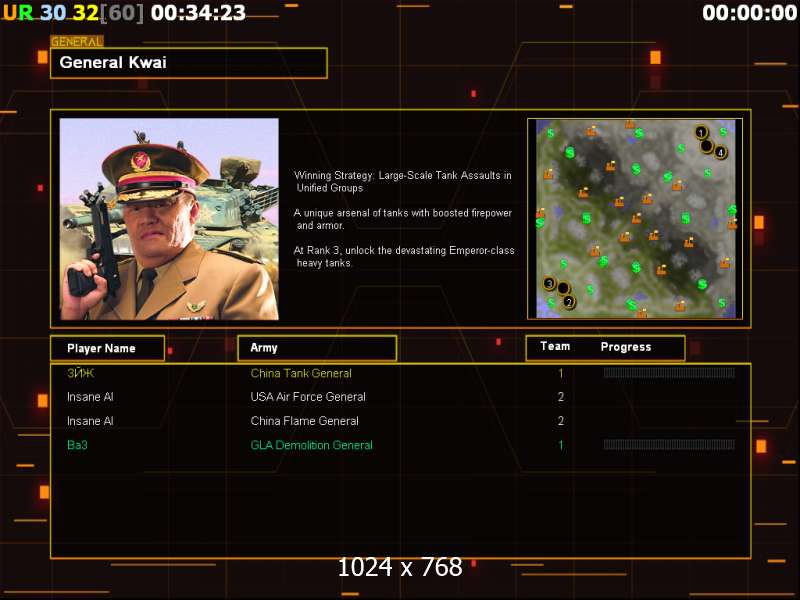Click the green supply icon below marker 3
Viewport: 800px width, 600px height.
click(x=551, y=303)
